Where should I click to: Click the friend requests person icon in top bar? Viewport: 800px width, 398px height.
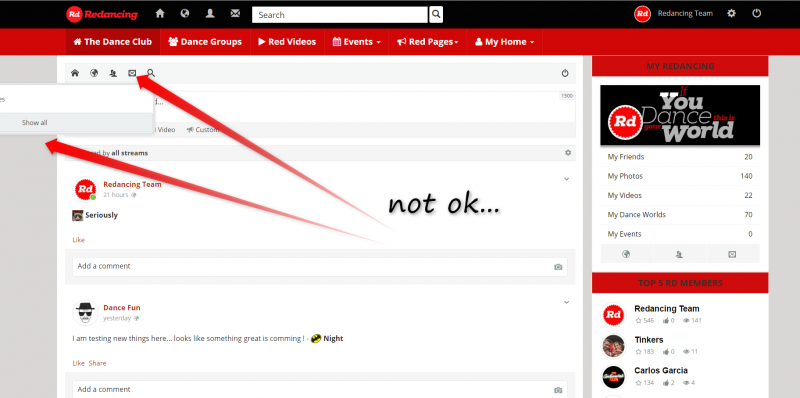[210, 14]
